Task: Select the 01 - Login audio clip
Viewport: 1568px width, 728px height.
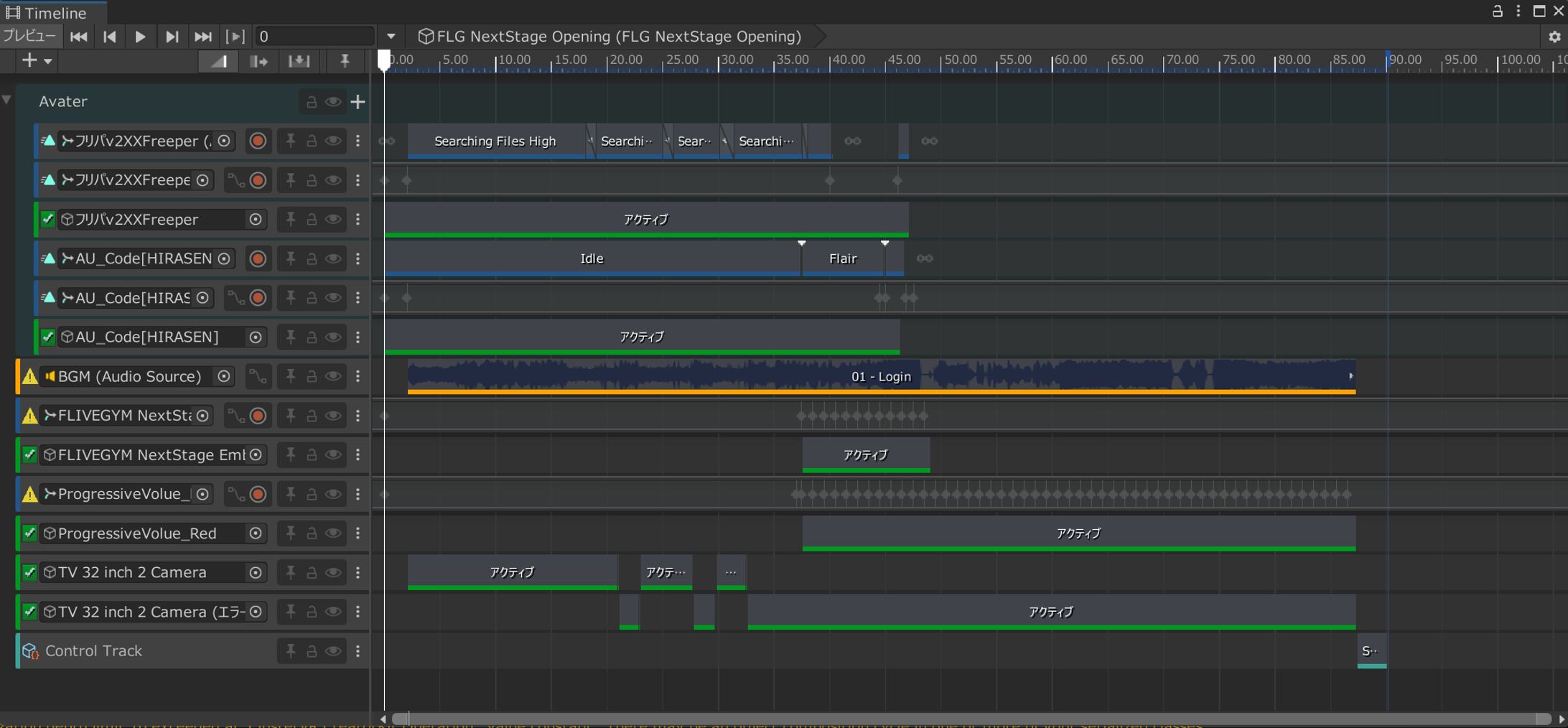Action: point(882,376)
